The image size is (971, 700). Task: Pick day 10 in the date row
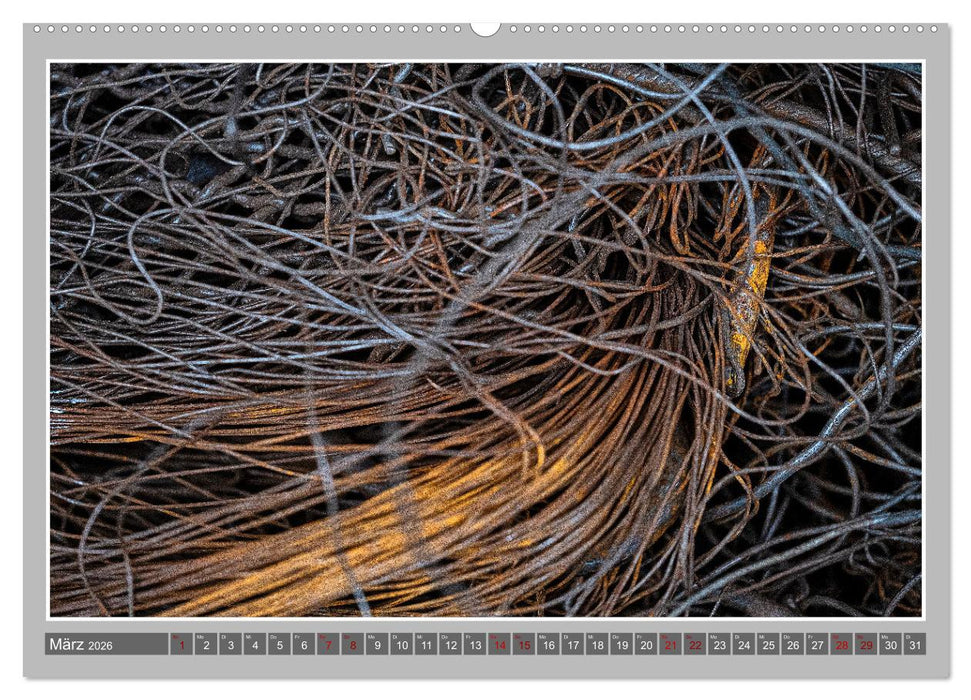coord(401,645)
